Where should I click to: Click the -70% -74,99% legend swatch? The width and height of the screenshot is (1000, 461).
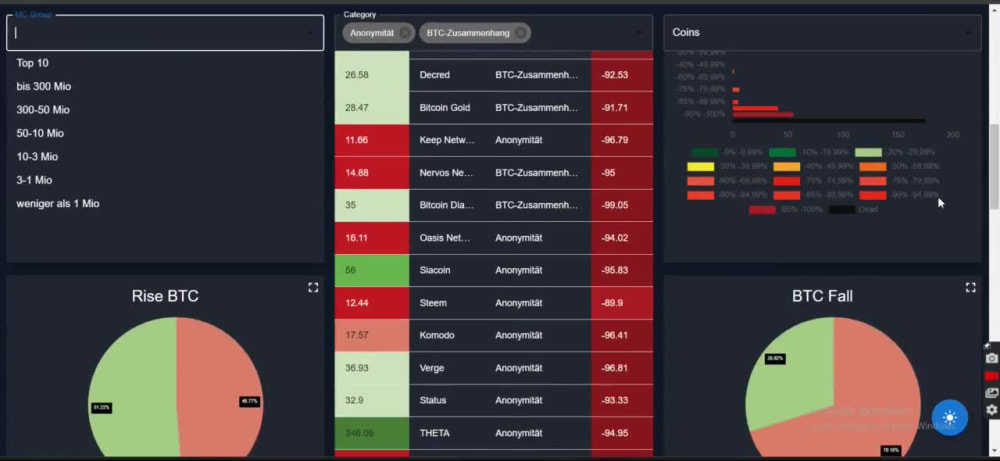point(786,181)
